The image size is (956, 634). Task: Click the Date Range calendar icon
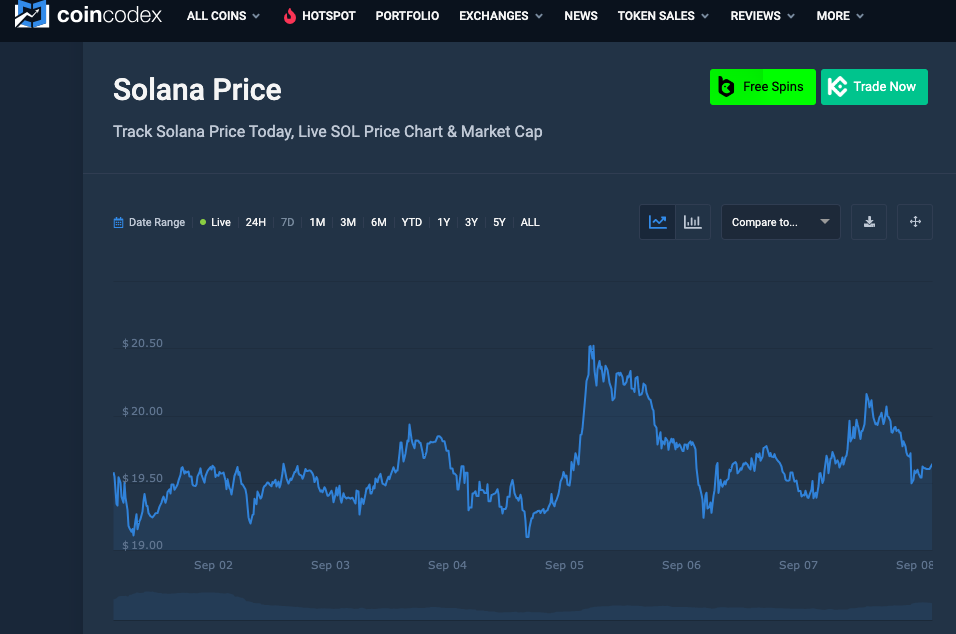pyautogui.click(x=118, y=223)
